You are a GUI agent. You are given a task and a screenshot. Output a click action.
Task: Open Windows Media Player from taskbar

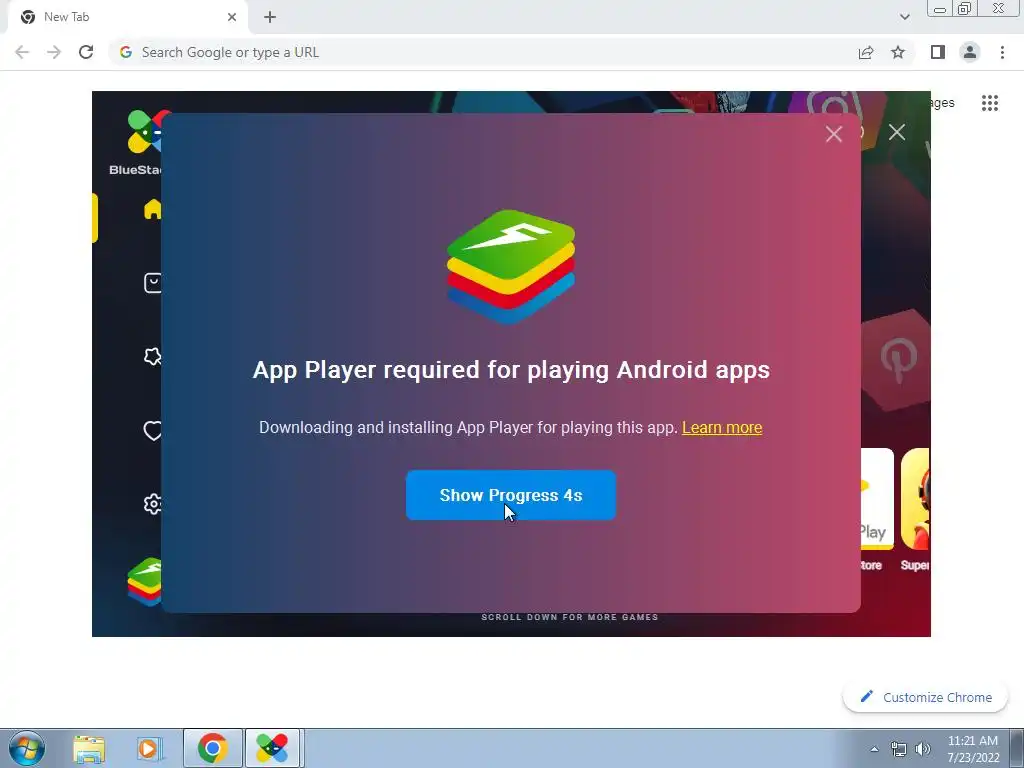pos(149,748)
